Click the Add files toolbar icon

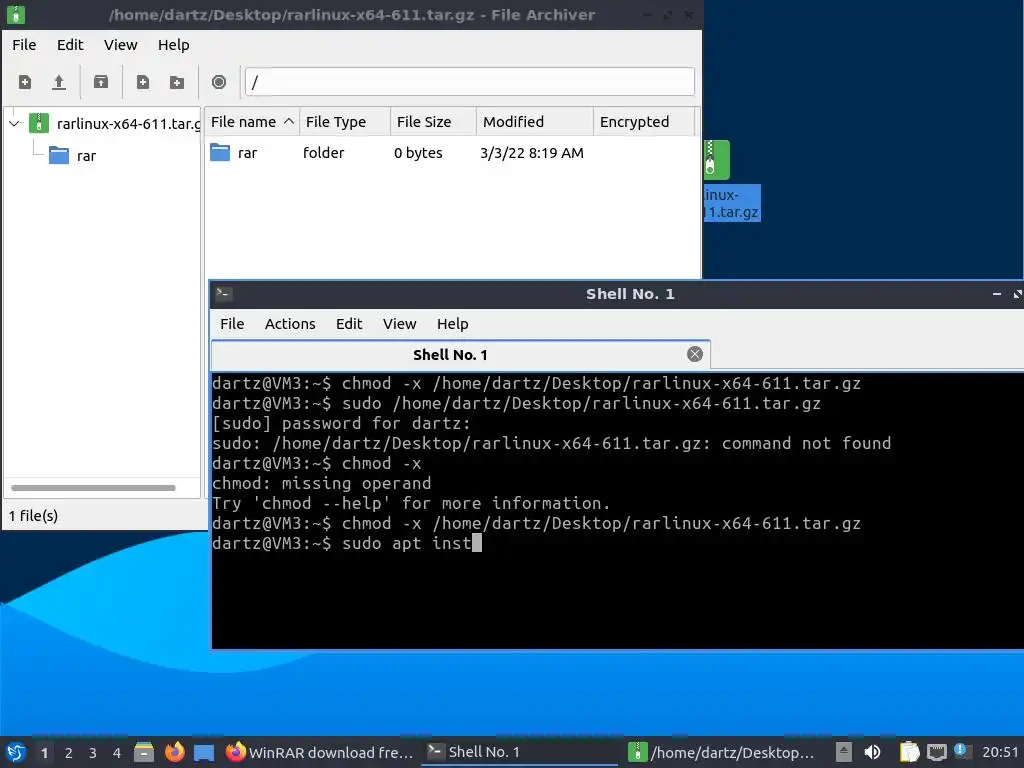(x=142, y=82)
